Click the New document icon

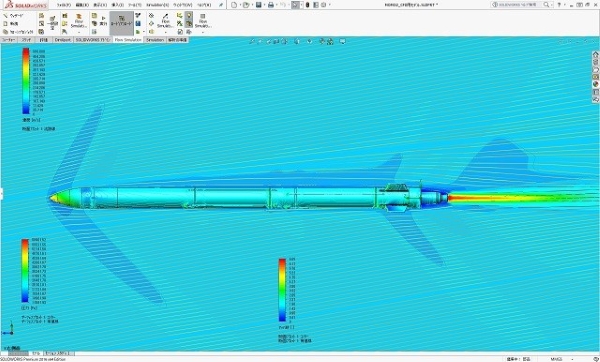(234, 5)
